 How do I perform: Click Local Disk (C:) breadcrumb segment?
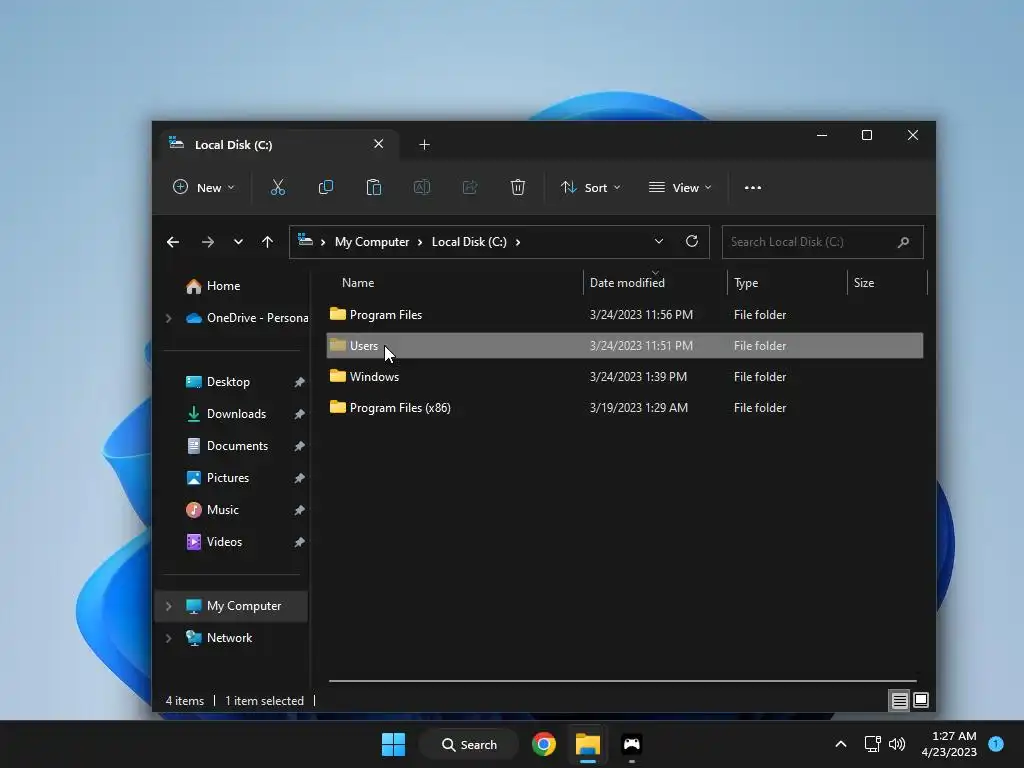pyautogui.click(x=469, y=242)
